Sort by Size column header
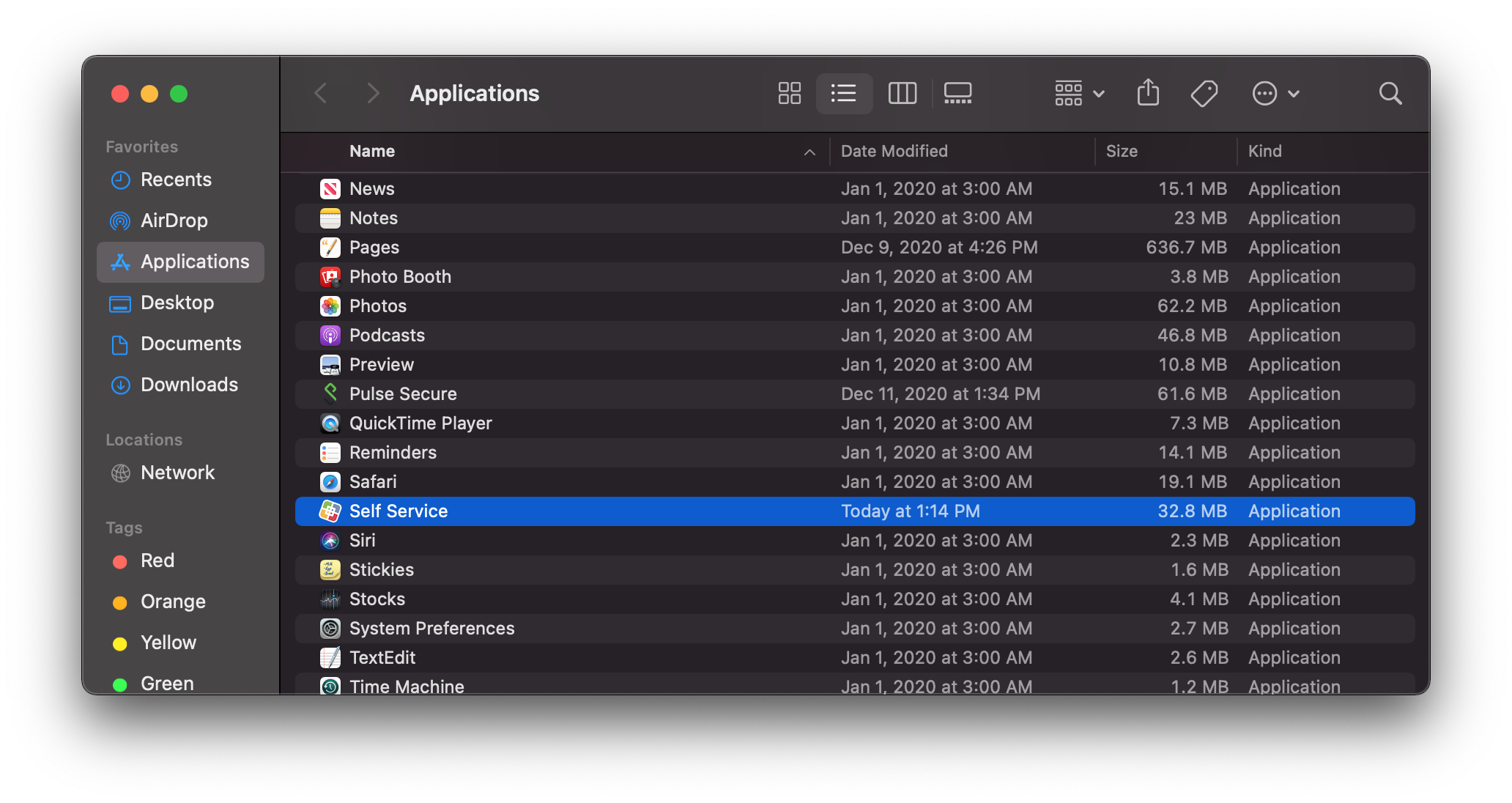This screenshot has height=803, width=1512. (x=1122, y=151)
